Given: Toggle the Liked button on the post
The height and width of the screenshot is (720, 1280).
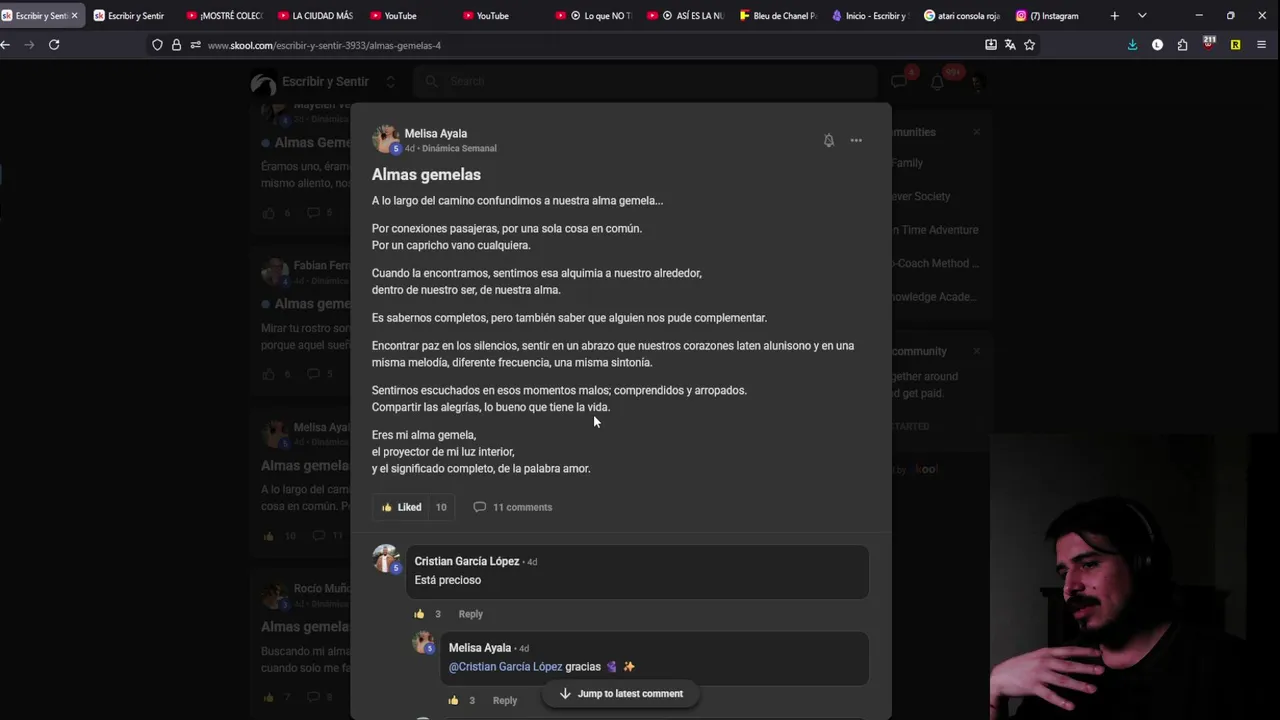Looking at the screenshot, I should point(402,507).
